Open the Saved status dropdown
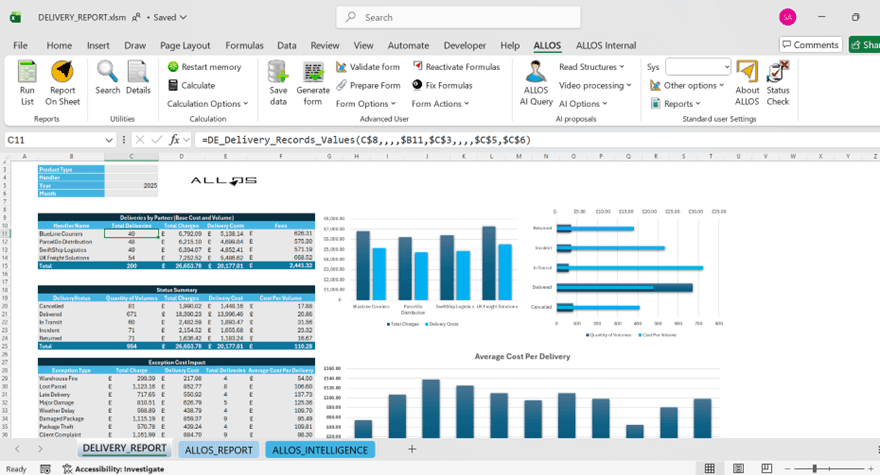 click(170, 17)
